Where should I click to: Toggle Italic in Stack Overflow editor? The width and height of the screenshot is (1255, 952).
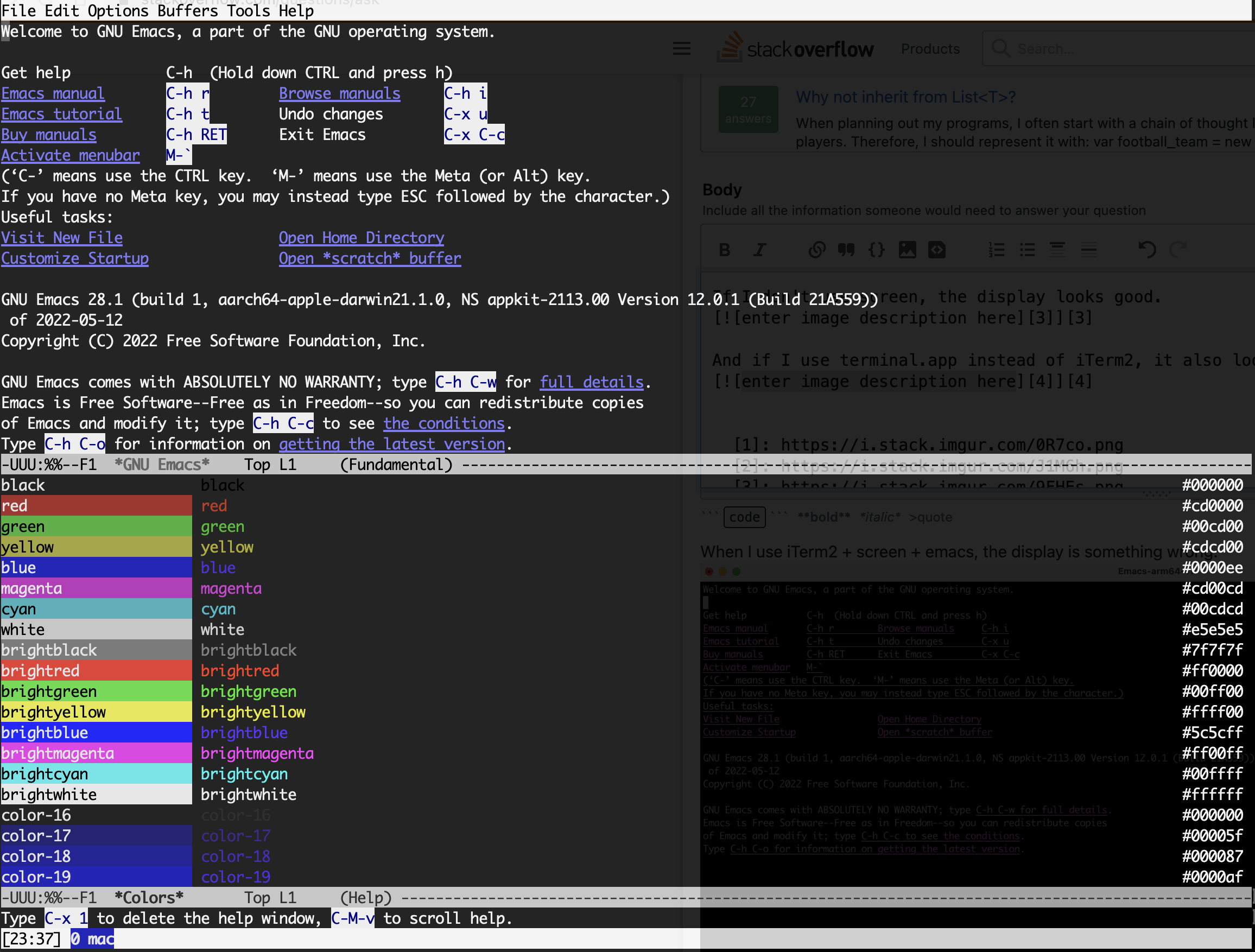759,250
